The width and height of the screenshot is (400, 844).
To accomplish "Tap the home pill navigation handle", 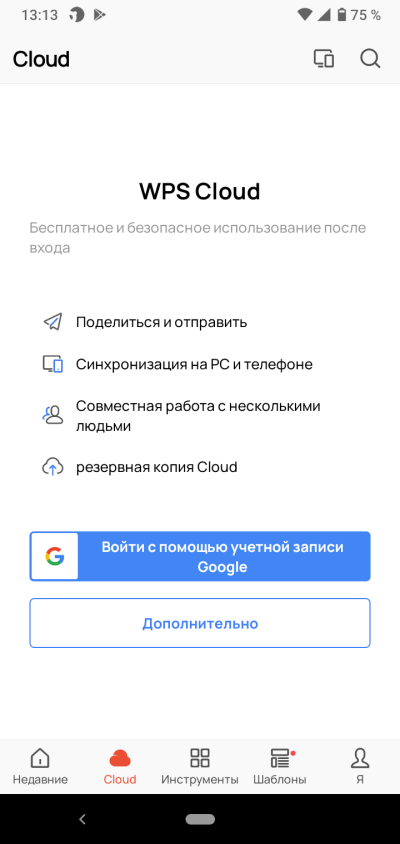I will click(200, 819).
